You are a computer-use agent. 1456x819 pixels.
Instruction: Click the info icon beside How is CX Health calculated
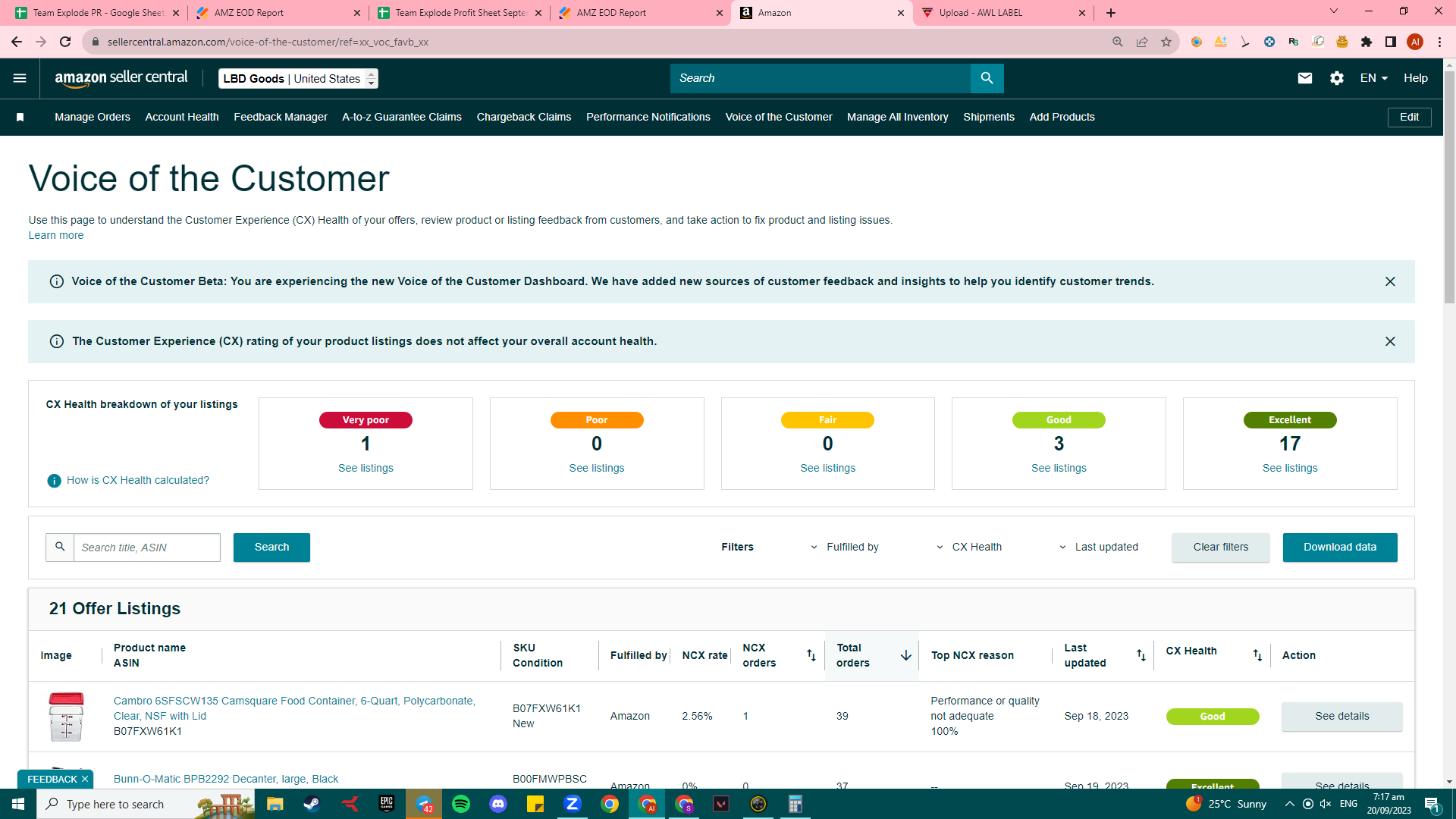pos(55,481)
